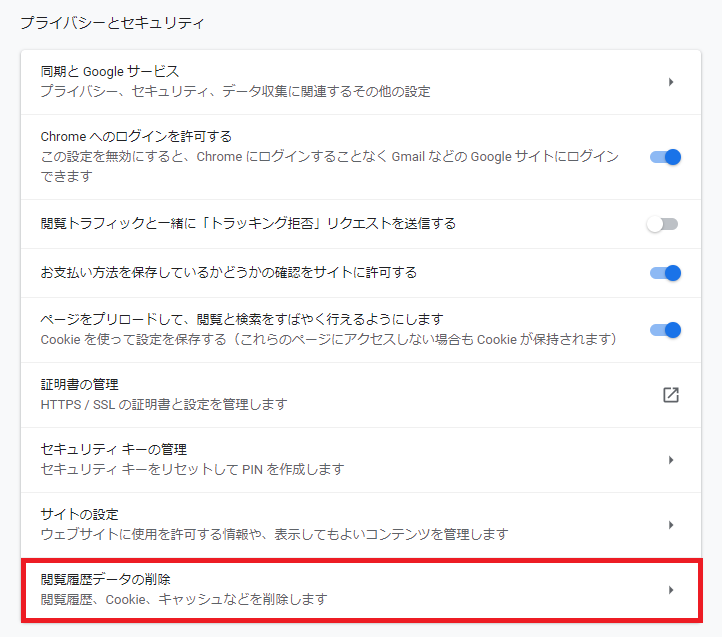Screen dimensions: 722x637
Task: Click Cookie を使って設定を保存する description
Action: [x=329, y=339]
